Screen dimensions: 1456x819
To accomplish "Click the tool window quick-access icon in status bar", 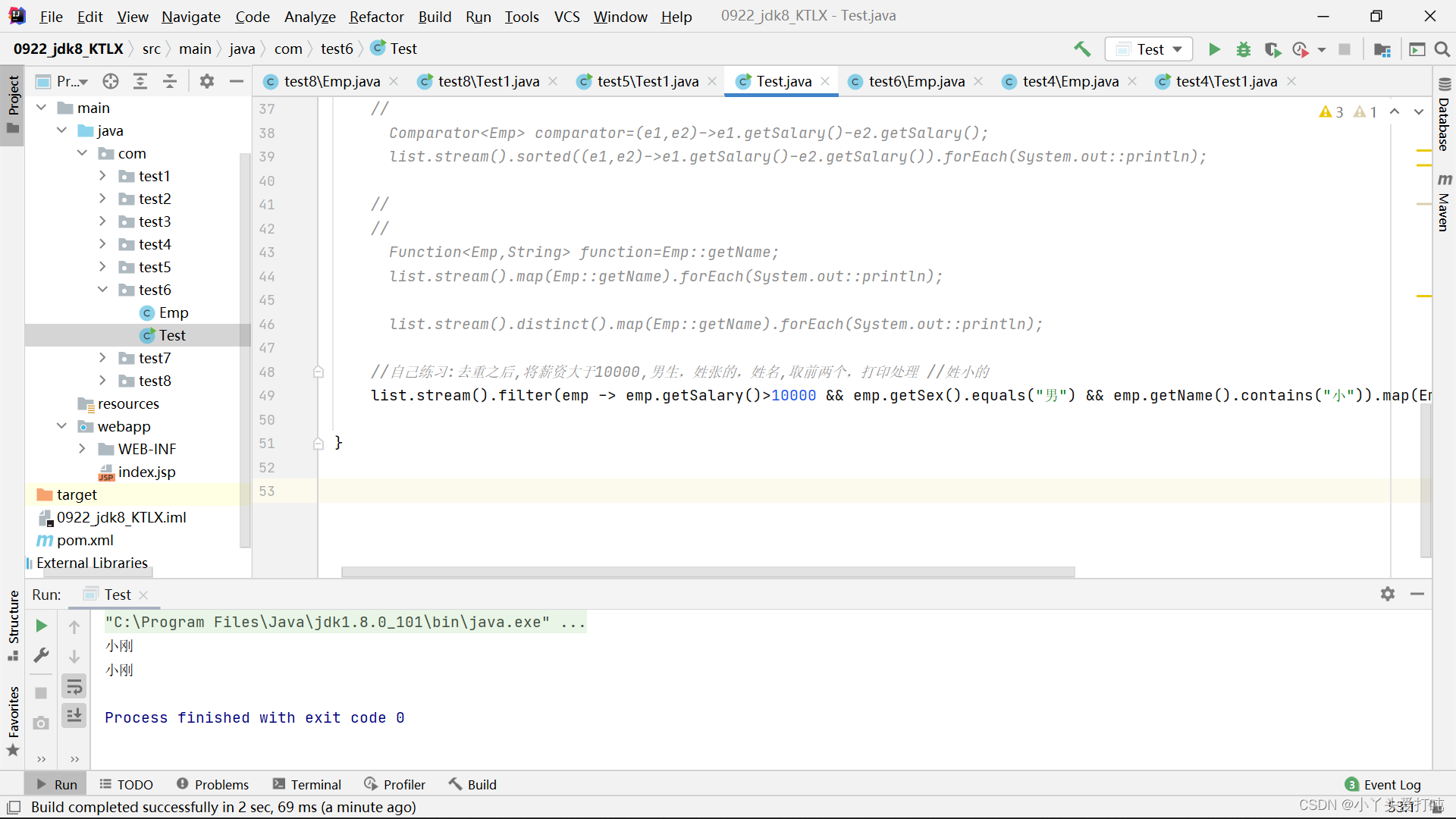I will pyautogui.click(x=14, y=807).
